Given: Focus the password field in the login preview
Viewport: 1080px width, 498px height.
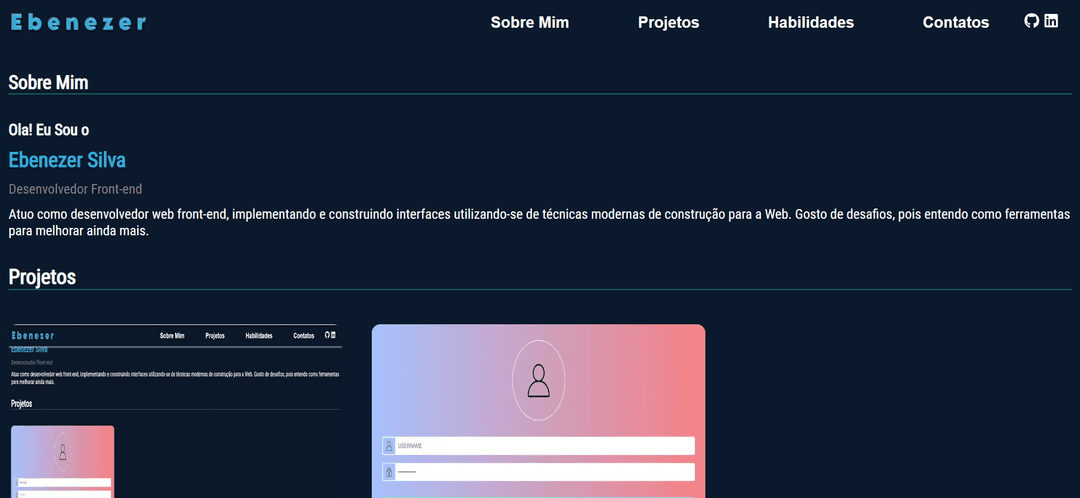Looking at the screenshot, I should (544, 472).
